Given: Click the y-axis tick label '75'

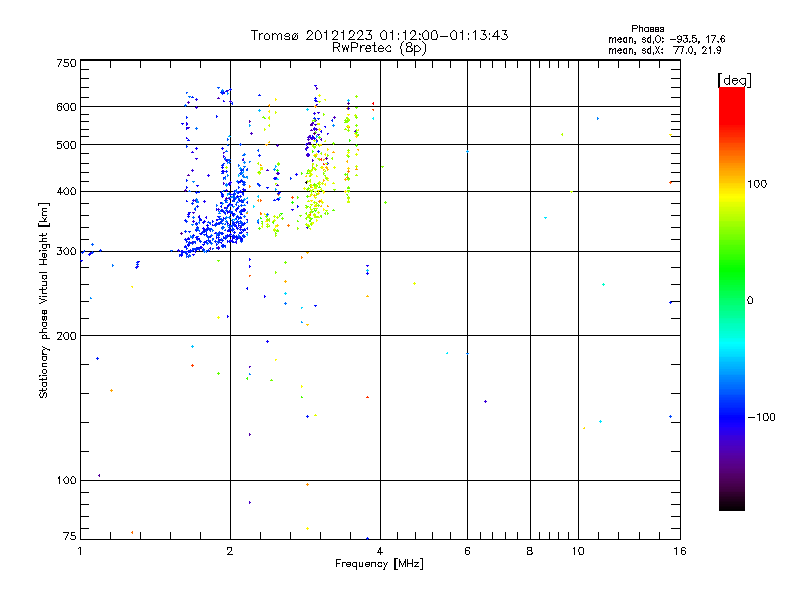Looking at the screenshot, I should click(x=70, y=536).
